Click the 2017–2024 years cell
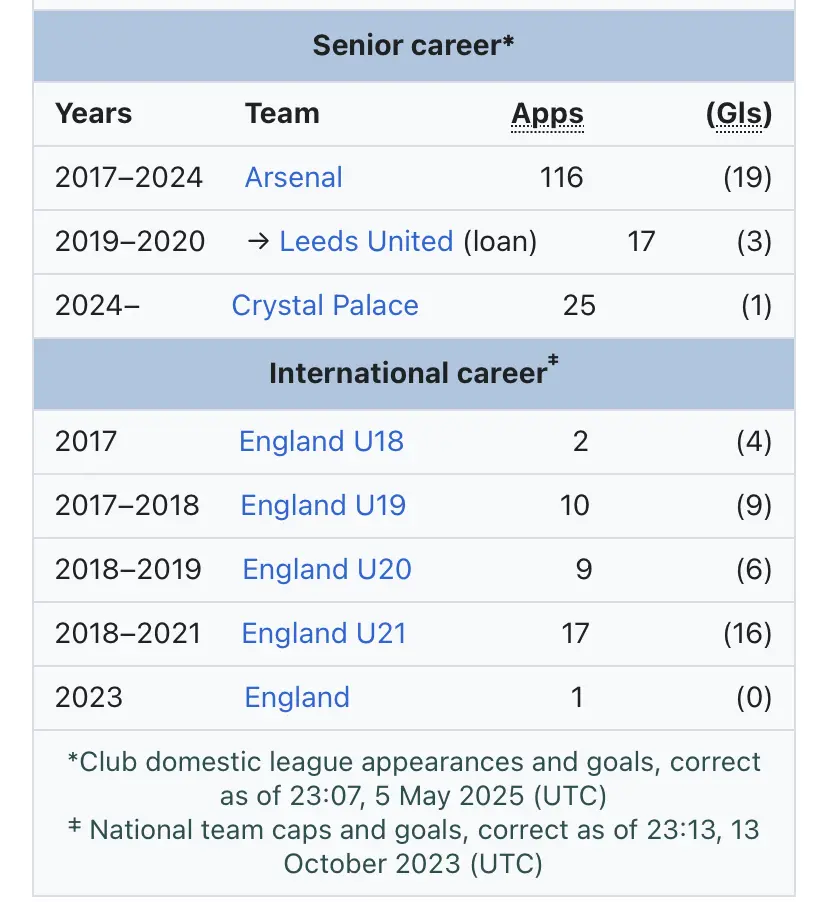The height and width of the screenshot is (902, 828). 128,177
